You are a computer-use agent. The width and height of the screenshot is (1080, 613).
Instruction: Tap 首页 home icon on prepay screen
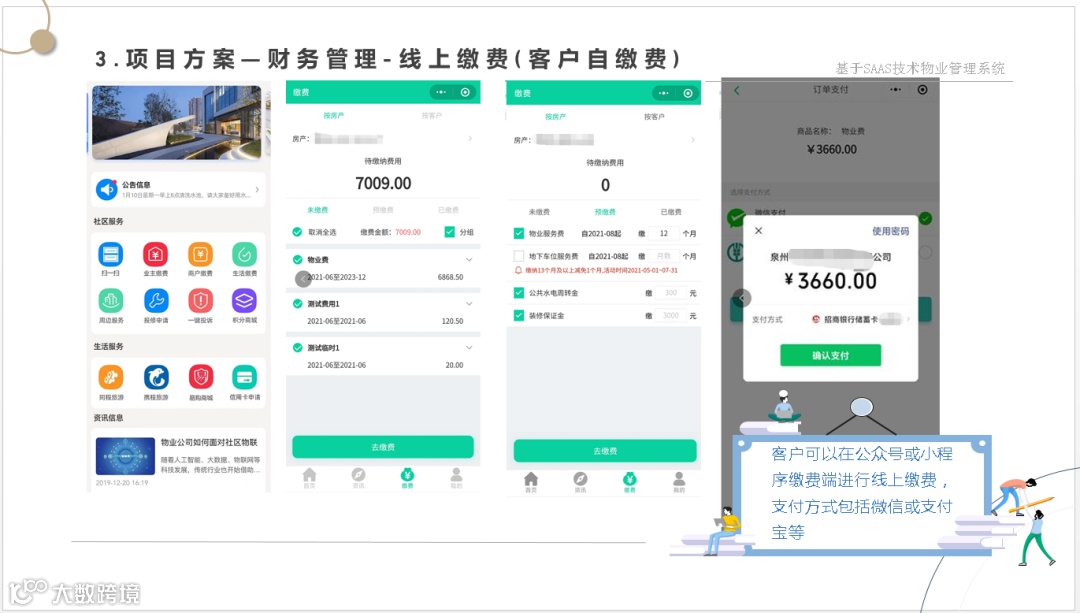tap(531, 479)
